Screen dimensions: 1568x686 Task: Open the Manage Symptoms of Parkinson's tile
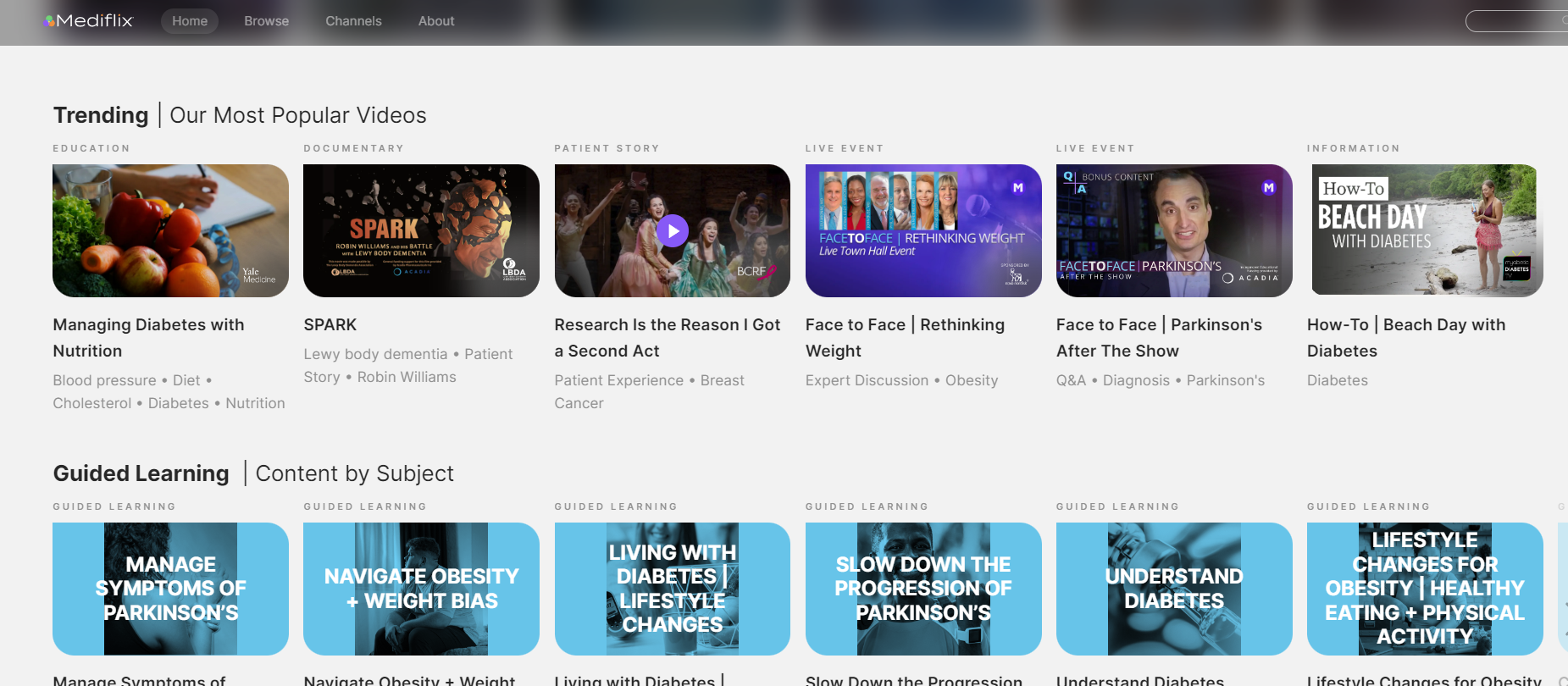tap(170, 589)
